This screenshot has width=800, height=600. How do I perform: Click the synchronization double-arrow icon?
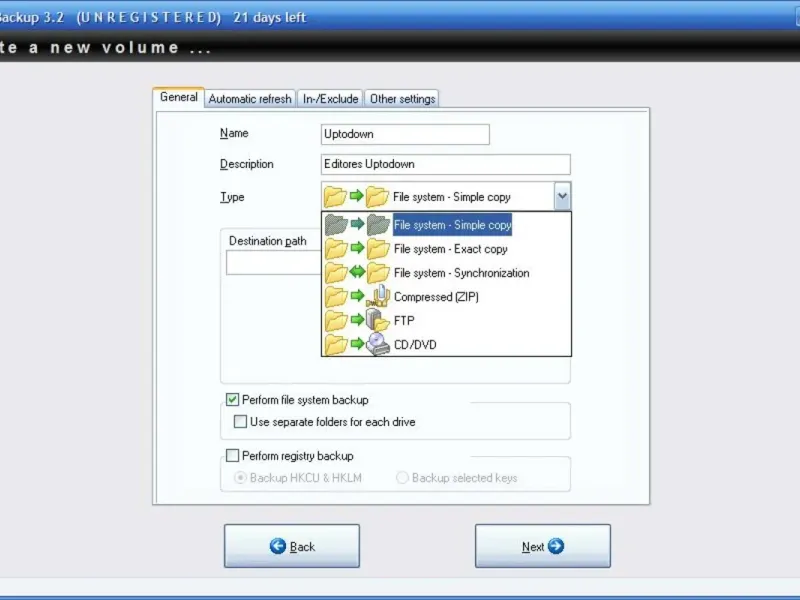click(357, 272)
